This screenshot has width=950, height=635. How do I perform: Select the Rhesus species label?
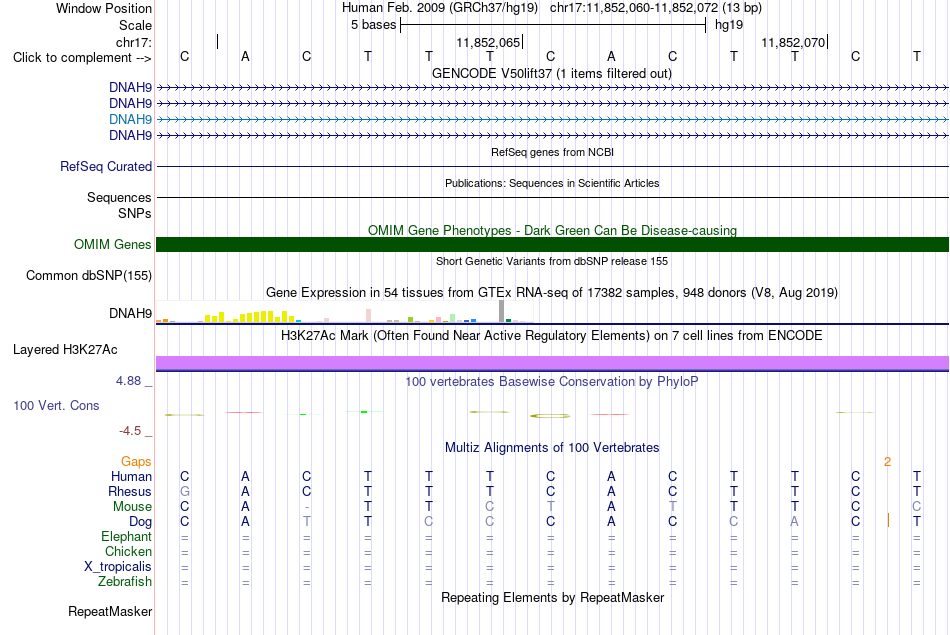point(130,491)
